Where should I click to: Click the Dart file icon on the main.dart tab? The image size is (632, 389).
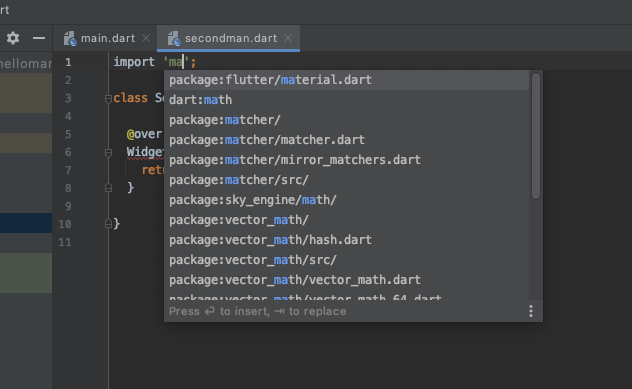(70, 38)
